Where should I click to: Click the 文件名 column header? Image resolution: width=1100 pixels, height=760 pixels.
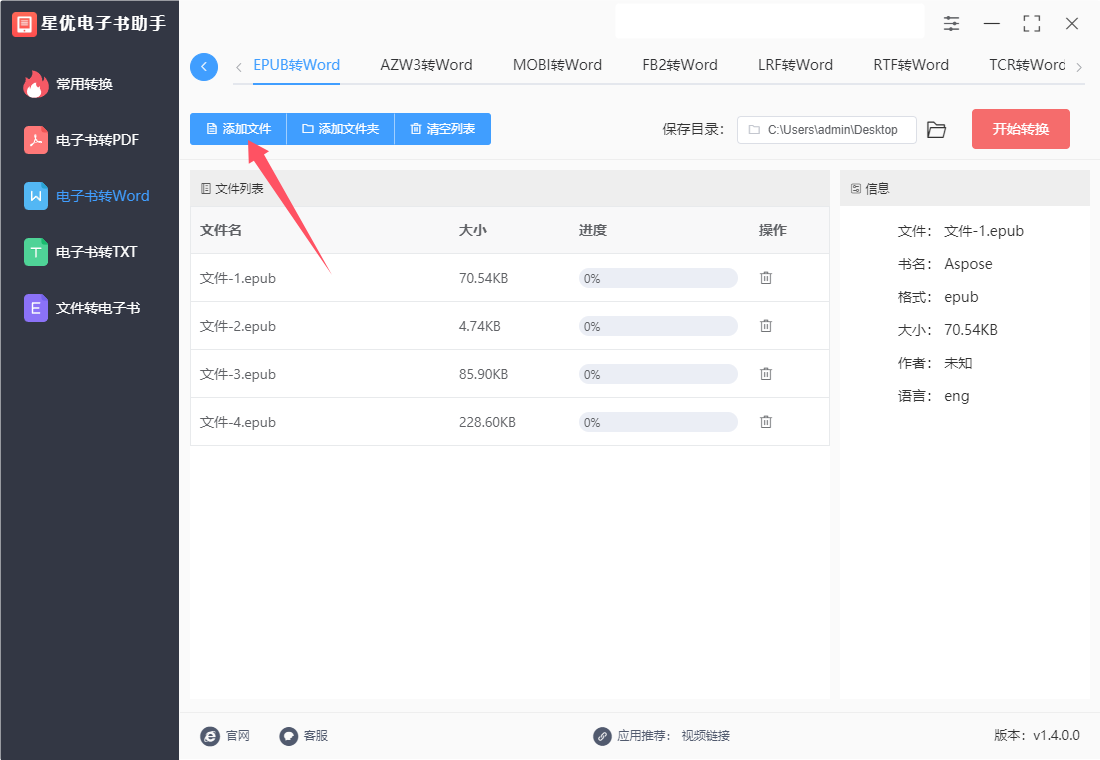click(221, 230)
